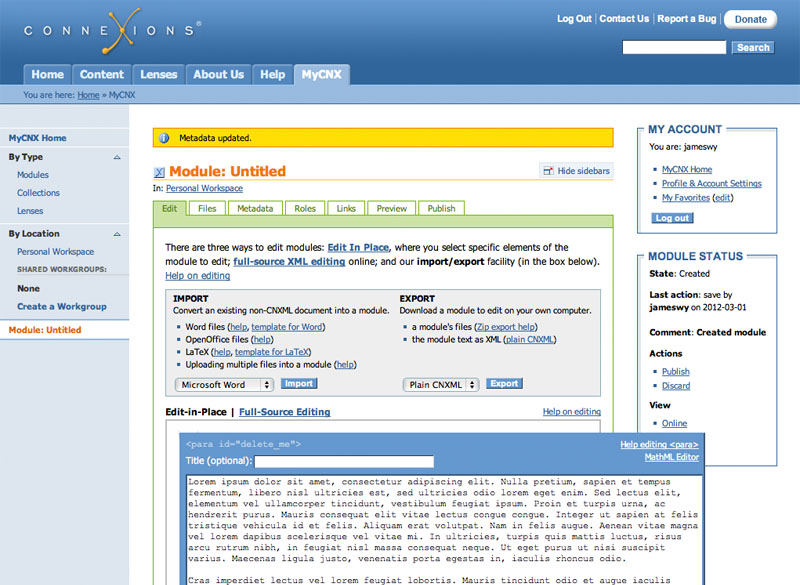This screenshot has width=800, height=585.
Task: Go to the Lenses navigation tab
Action: (158, 74)
